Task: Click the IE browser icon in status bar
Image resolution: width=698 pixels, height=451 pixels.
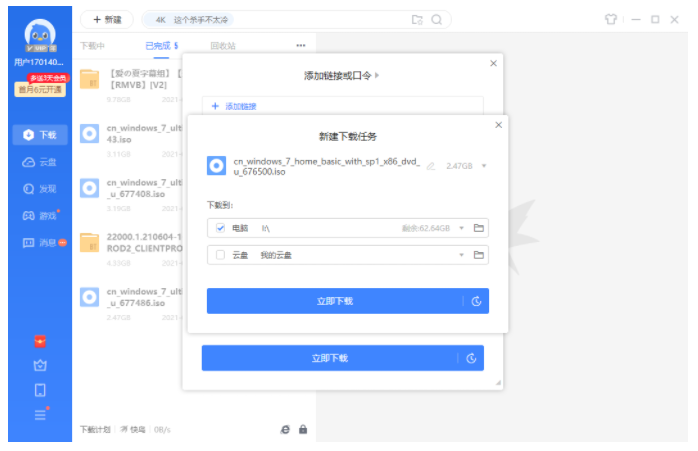Action: pos(285,429)
